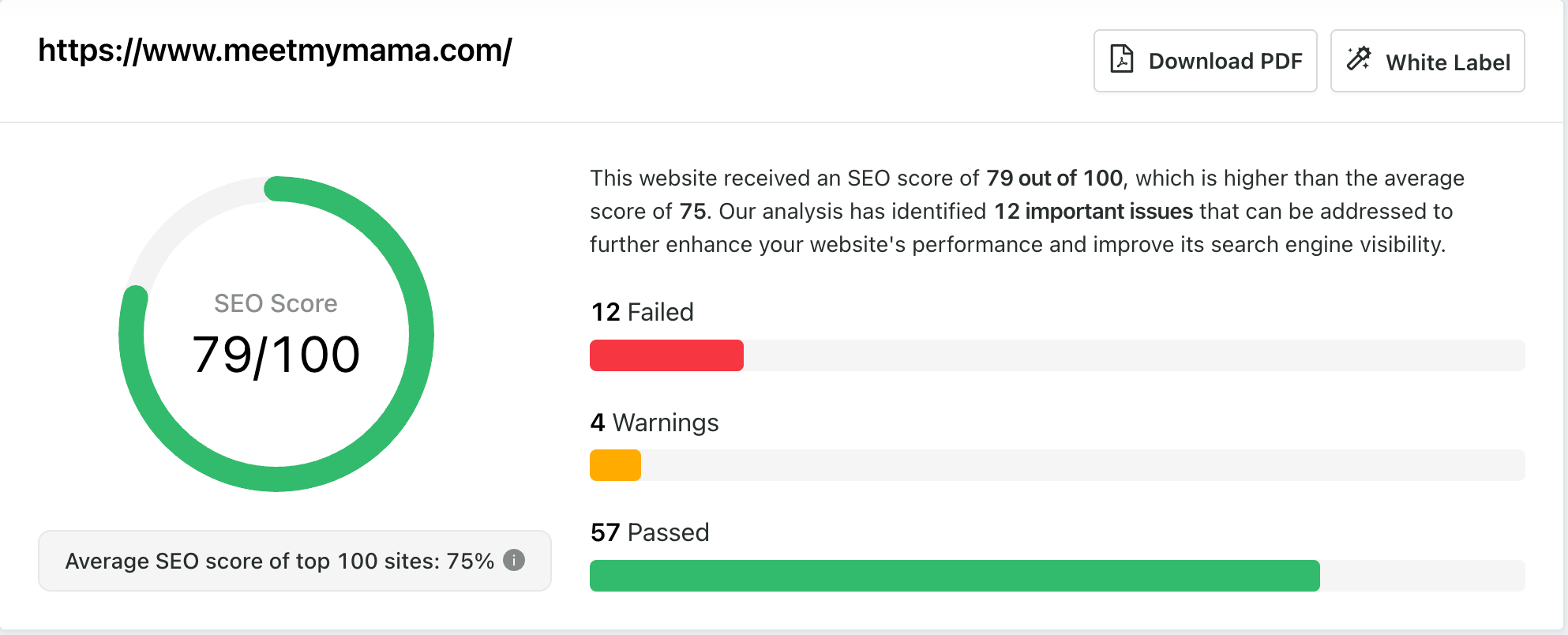Screen dimensions: 1568x635
Task: Click the green Passed progress bar
Action: (955, 576)
